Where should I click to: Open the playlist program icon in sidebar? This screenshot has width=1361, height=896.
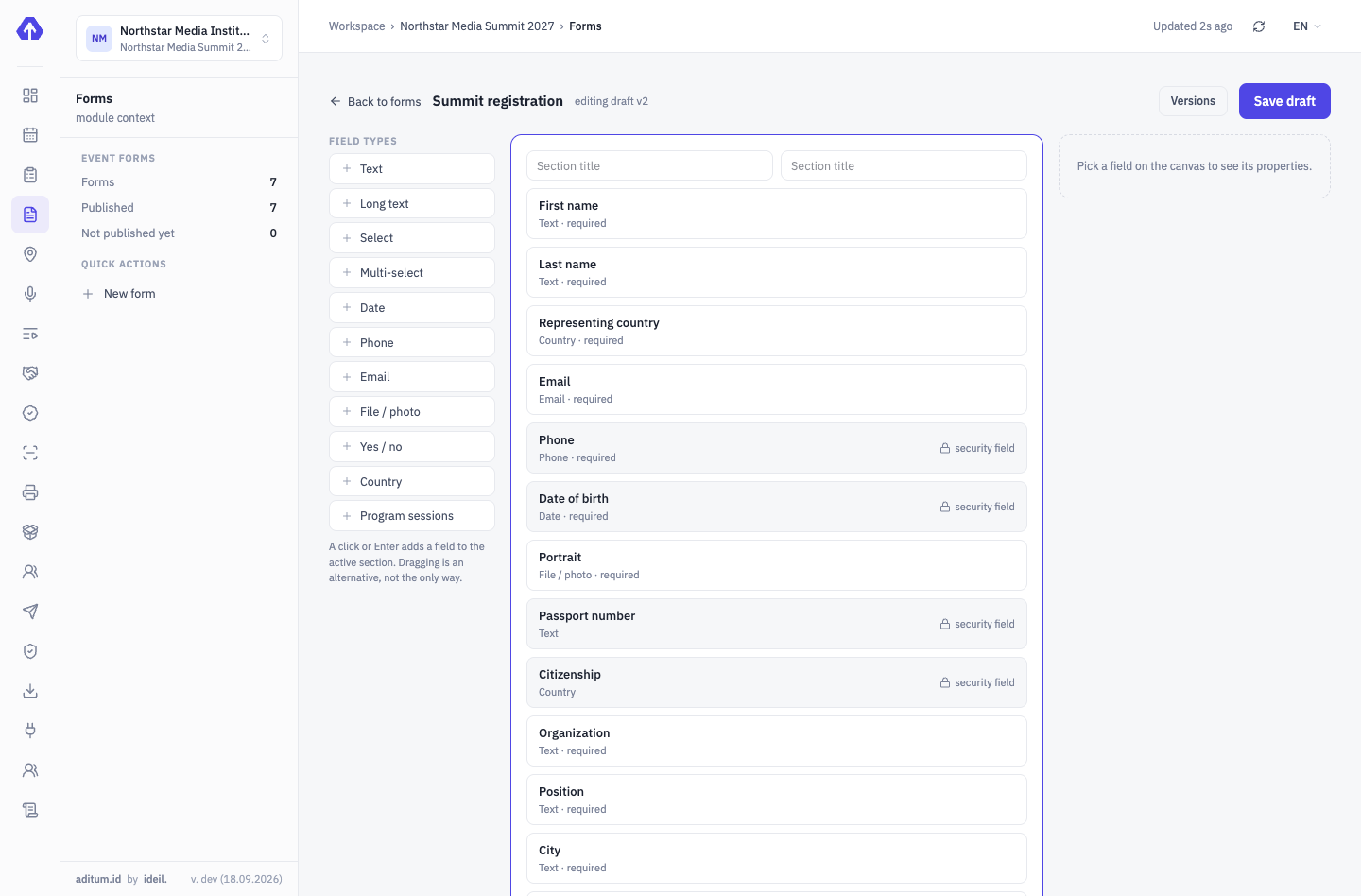coord(30,334)
